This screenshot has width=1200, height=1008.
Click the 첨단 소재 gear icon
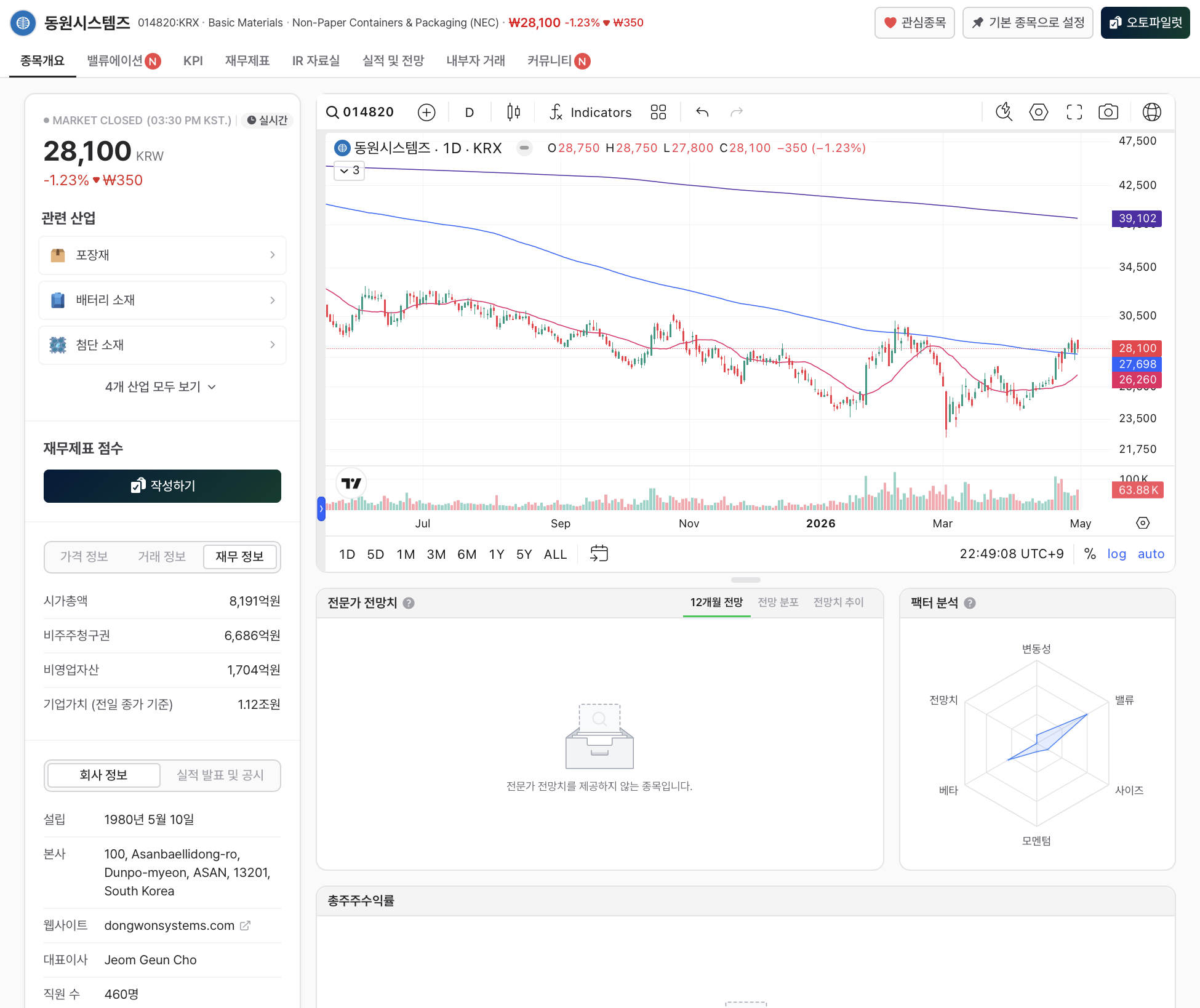(x=58, y=345)
